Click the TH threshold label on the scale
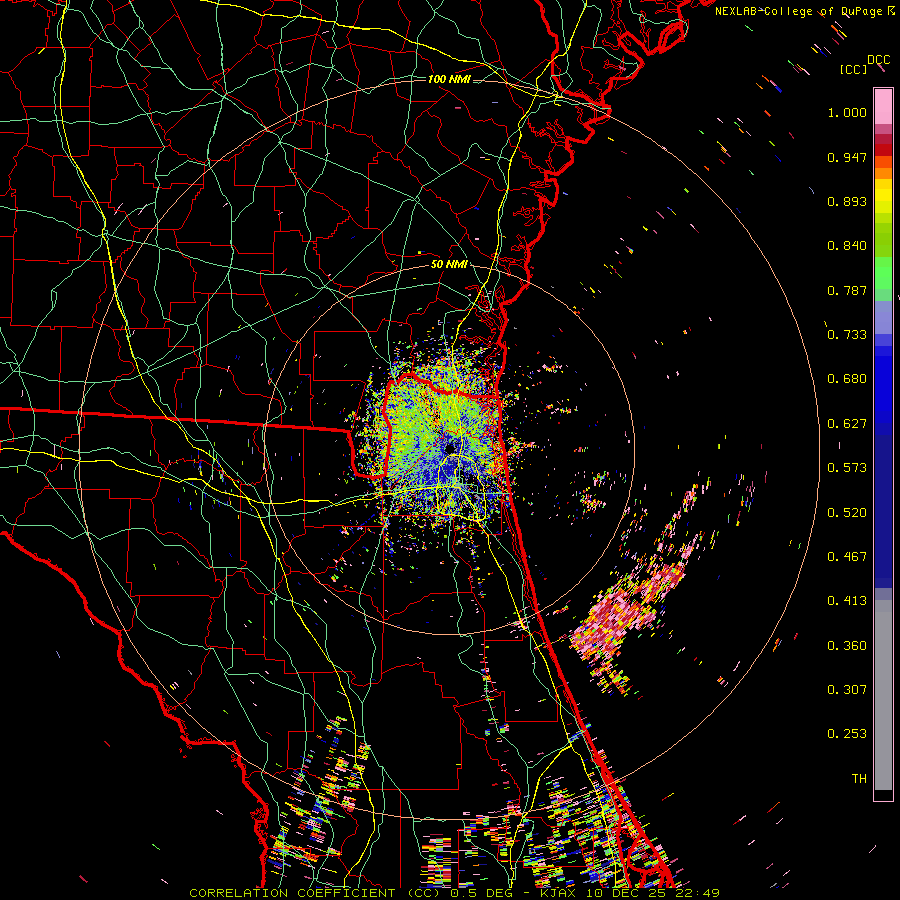 pos(859,779)
